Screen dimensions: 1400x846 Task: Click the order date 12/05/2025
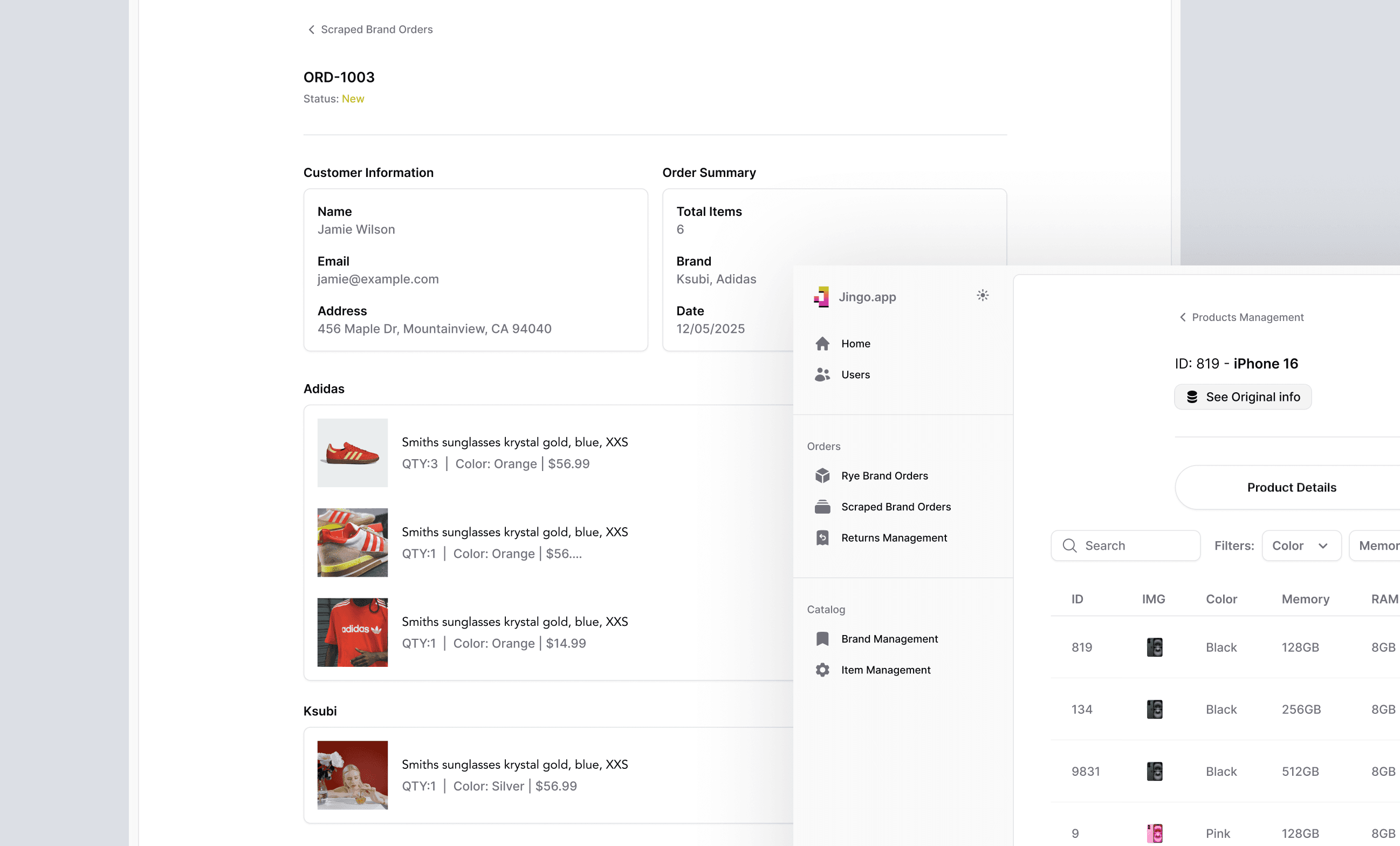710,329
